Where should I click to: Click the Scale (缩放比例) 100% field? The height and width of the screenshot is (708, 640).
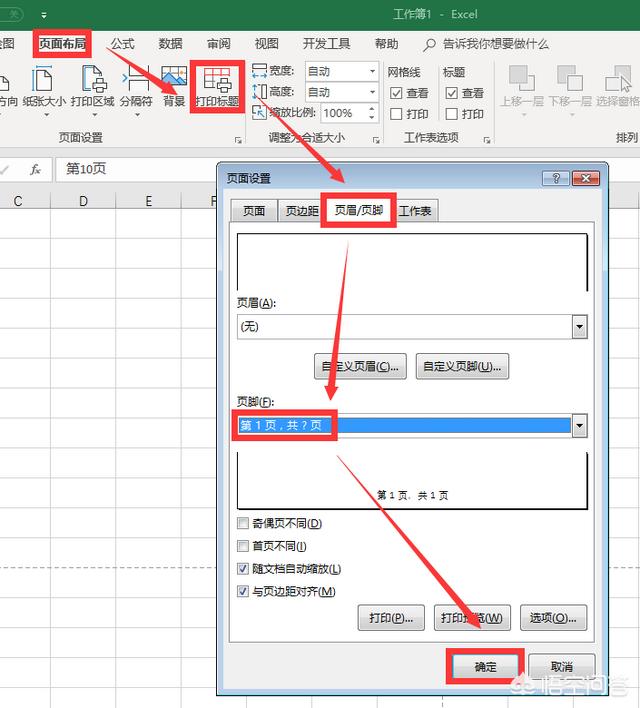[344, 113]
